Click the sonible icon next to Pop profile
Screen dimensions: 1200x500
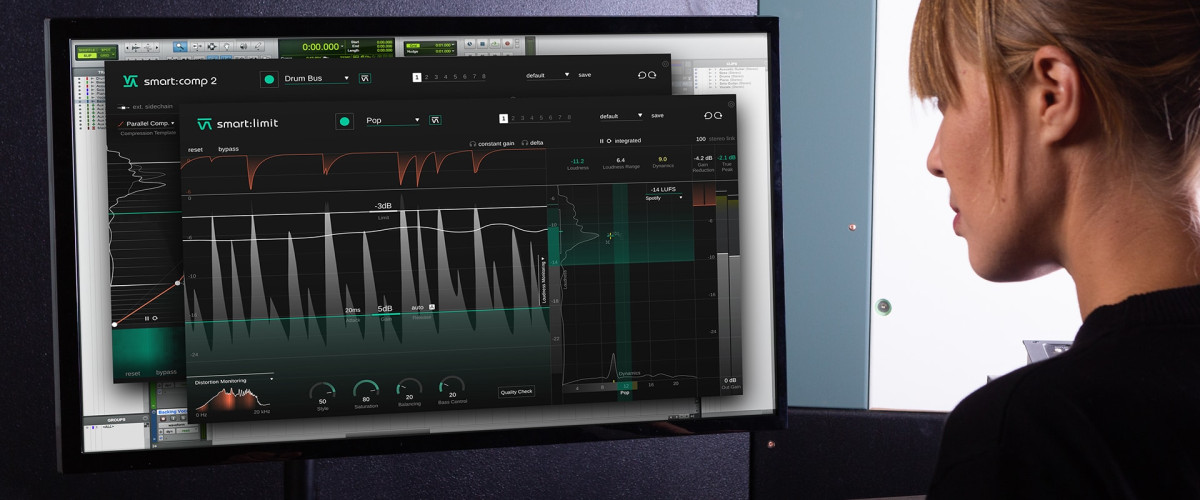[x=436, y=120]
